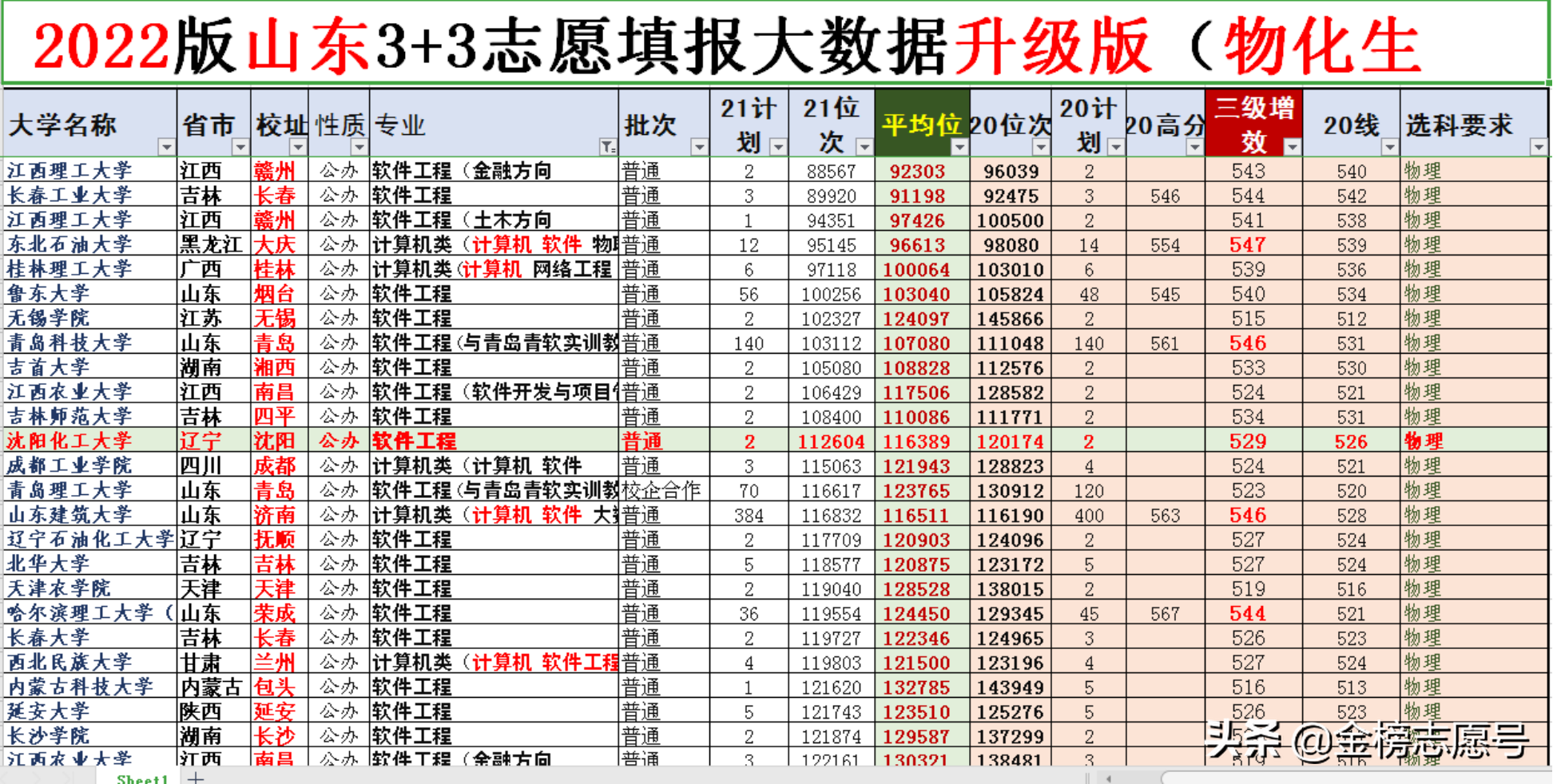The image size is (1553, 784).
Task: Click the filter icon on 省市 column
Action: pyautogui.click(x=241, y=147)
